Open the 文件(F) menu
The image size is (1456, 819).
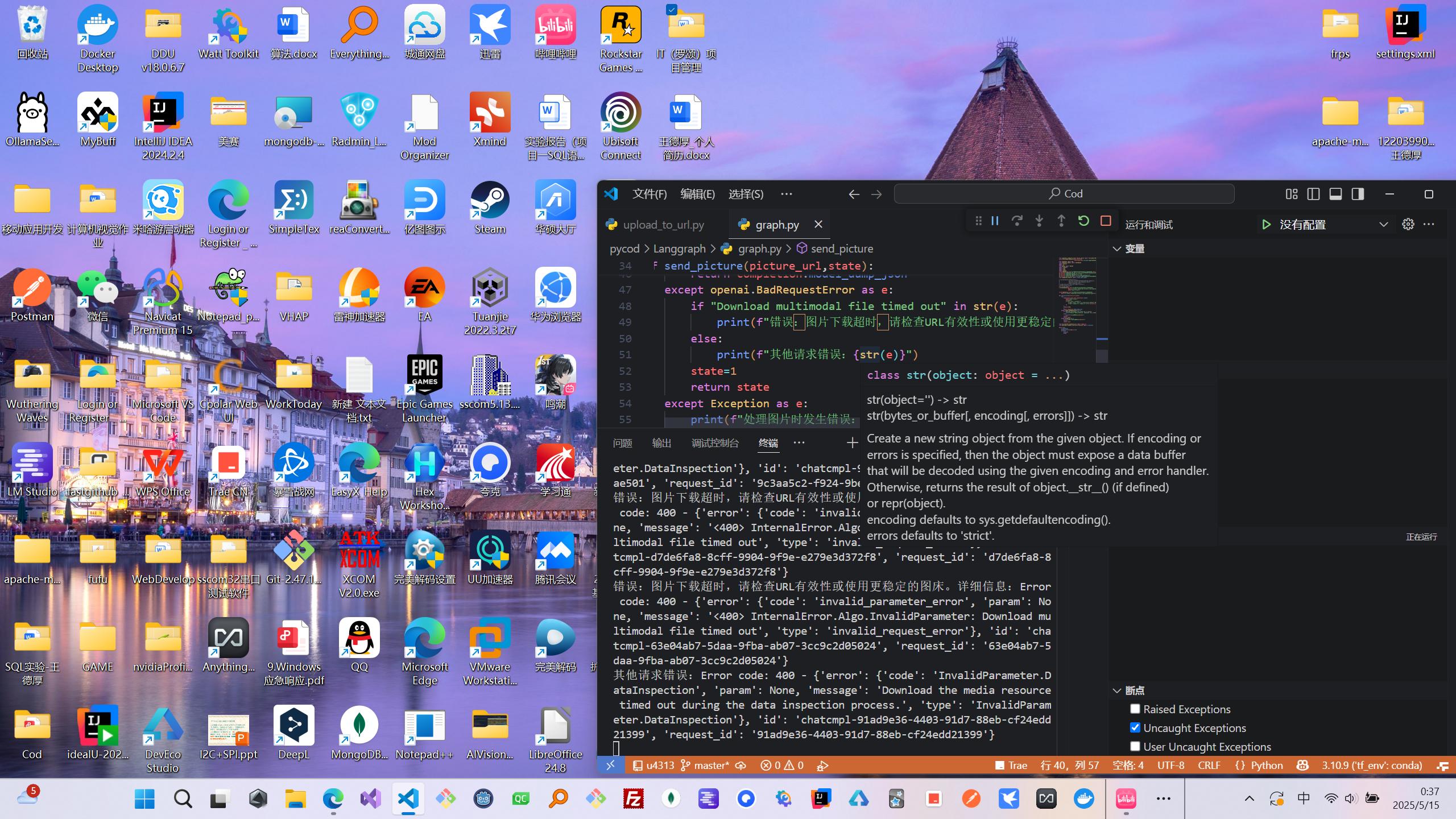(x=650, y=194)
